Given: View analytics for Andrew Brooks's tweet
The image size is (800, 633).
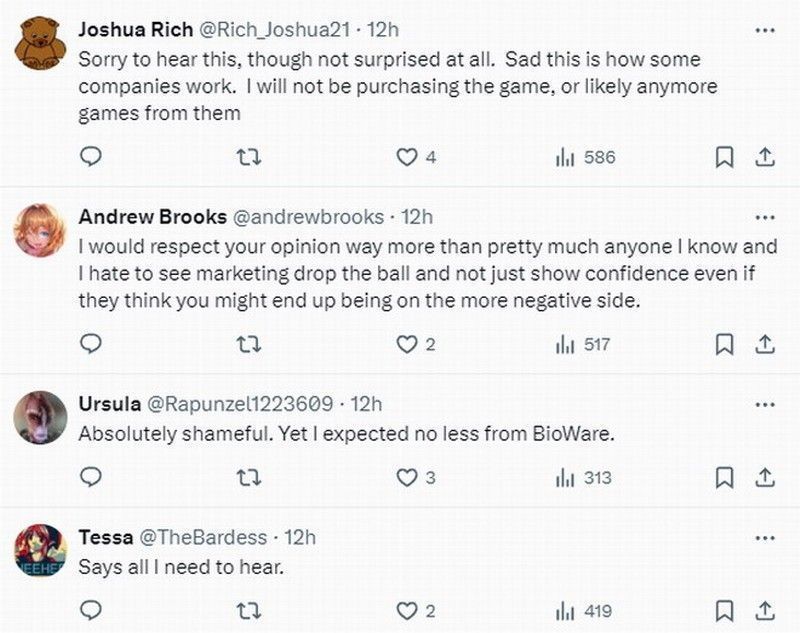Looking at the screenshot, I should point(583,344).
